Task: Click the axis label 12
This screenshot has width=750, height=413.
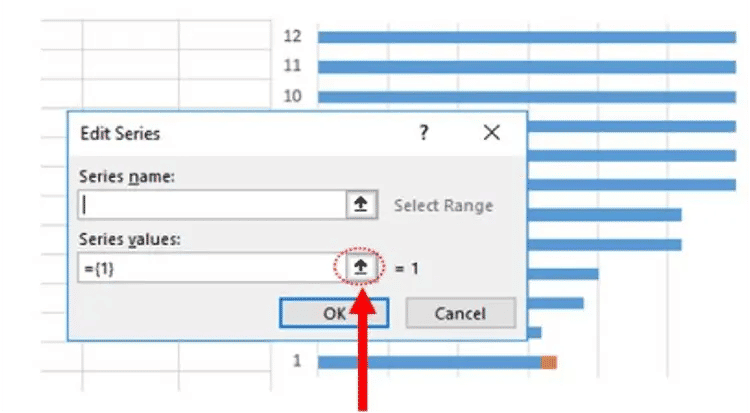Action: click(x=292, y=36)
